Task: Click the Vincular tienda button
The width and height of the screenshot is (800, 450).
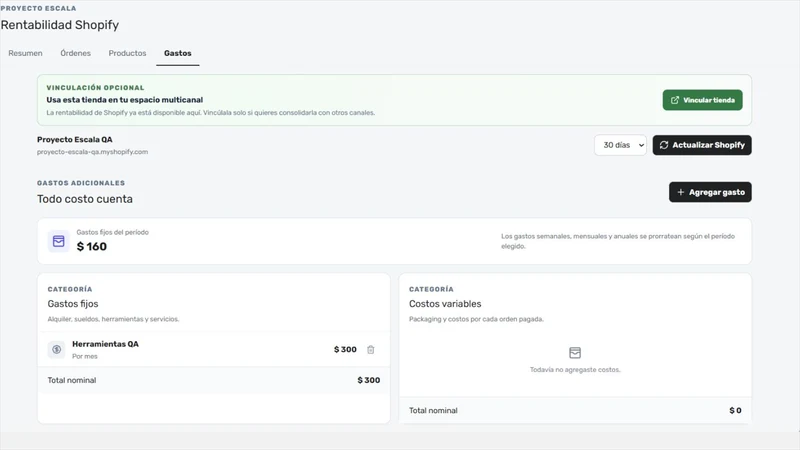Action: [703, 100]
